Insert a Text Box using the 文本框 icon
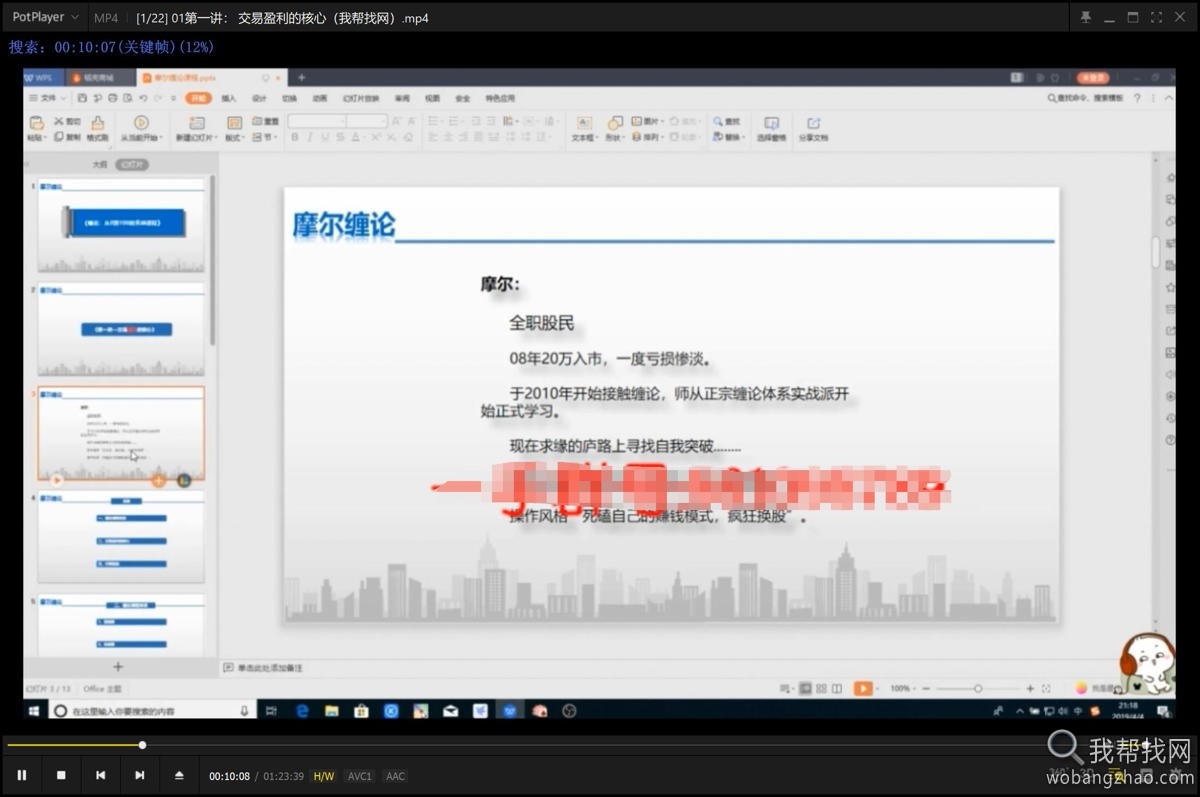 pos(583,122)
